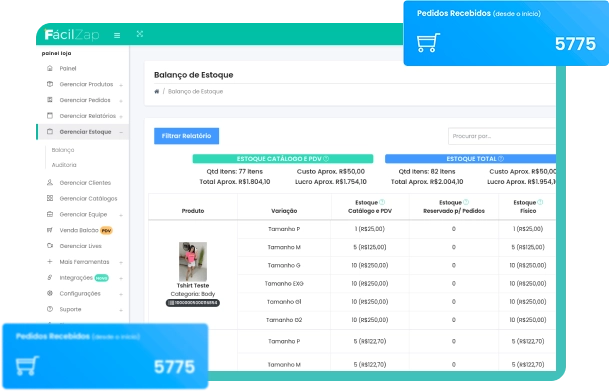Viewport: 610px width, 391px height.
Task: Click the home icon in the breadcrumb
Action: tap(157, 91)
